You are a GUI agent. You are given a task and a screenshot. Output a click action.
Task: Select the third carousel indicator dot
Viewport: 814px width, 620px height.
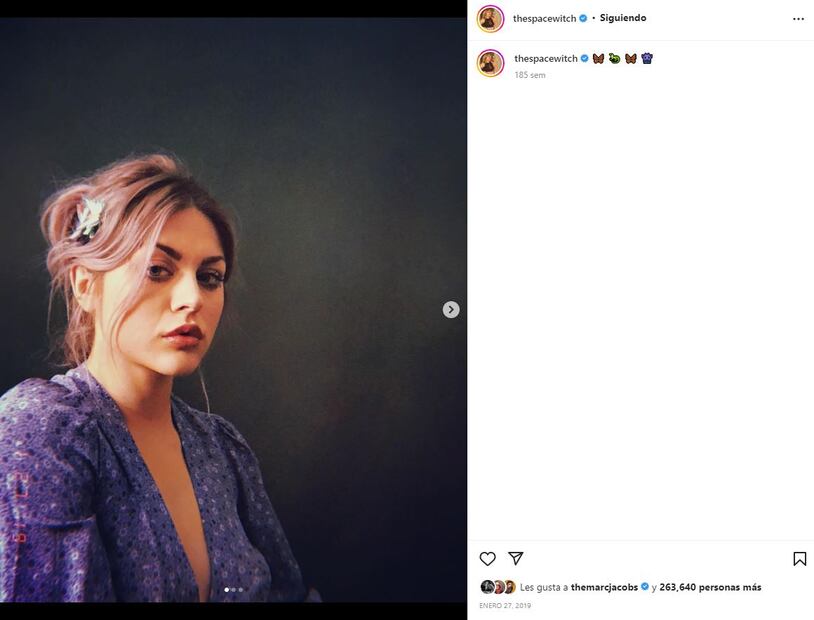pos(240,589)
